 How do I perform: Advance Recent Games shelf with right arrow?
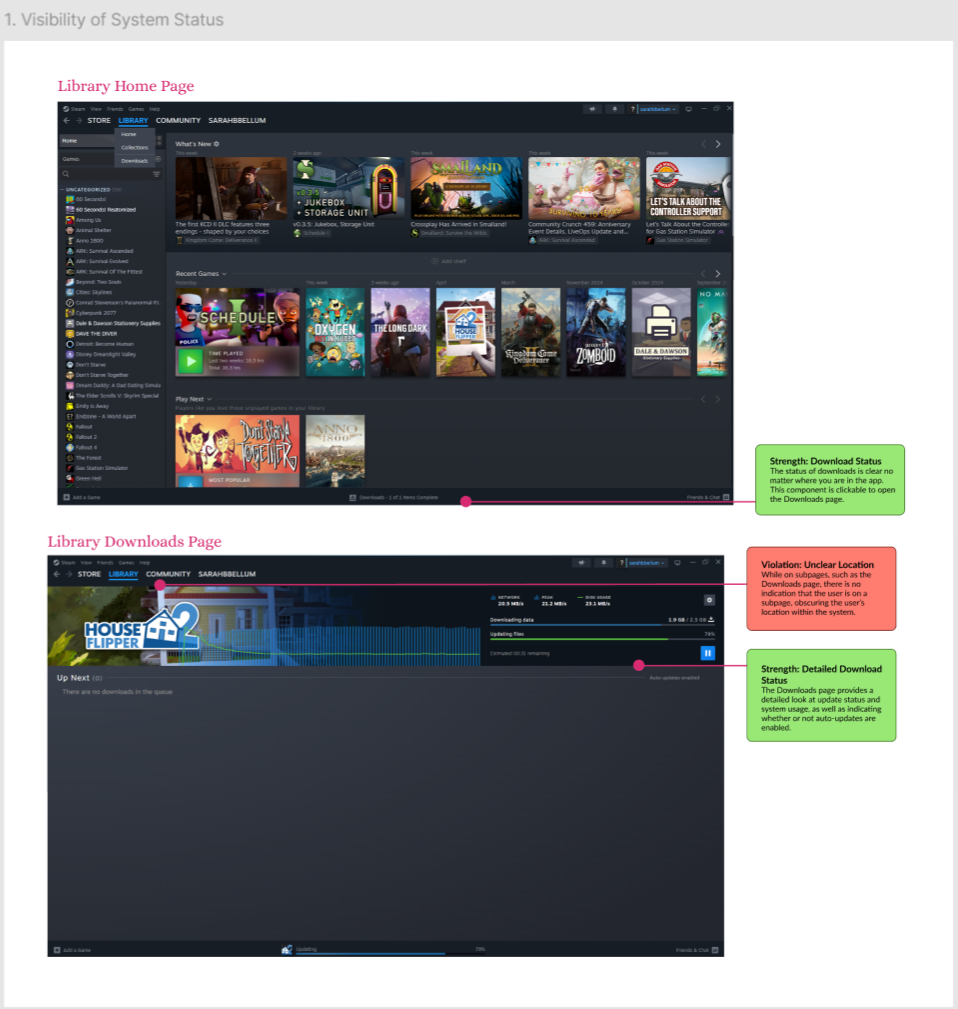tap(718, 273)
